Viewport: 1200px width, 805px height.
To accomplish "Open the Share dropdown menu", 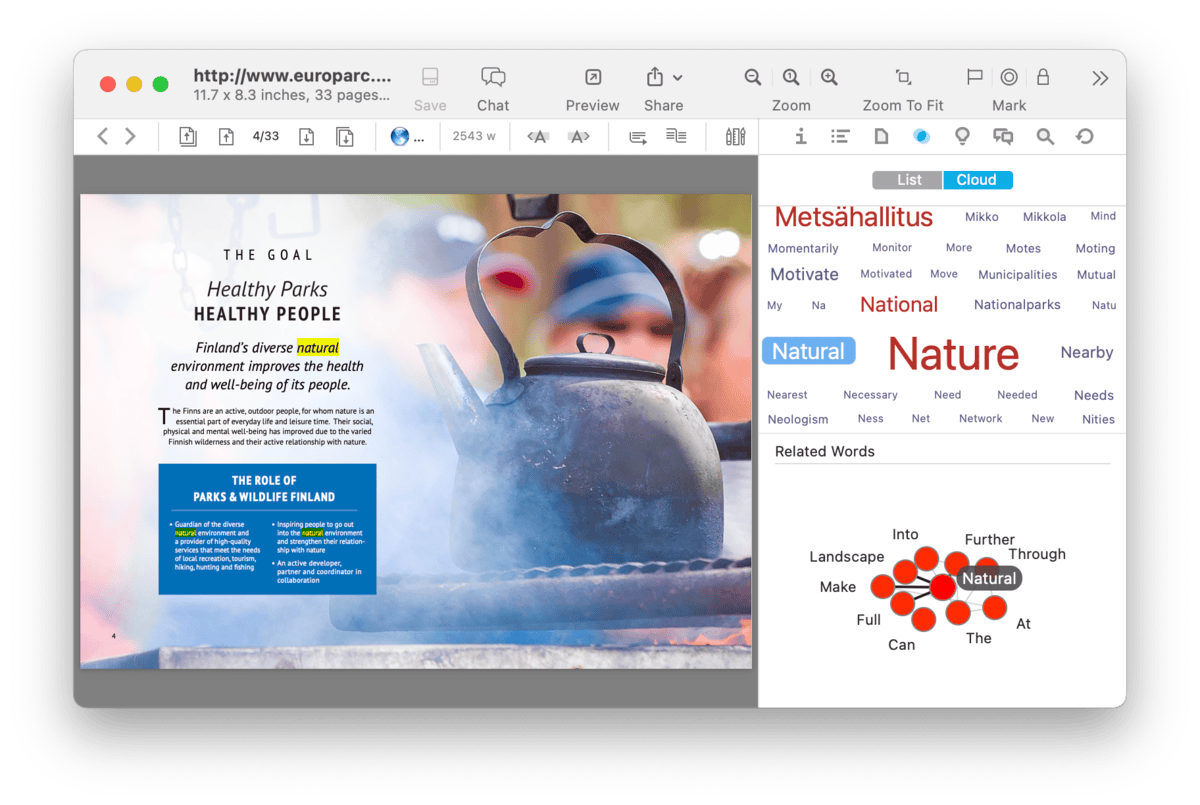I will 664,78.
